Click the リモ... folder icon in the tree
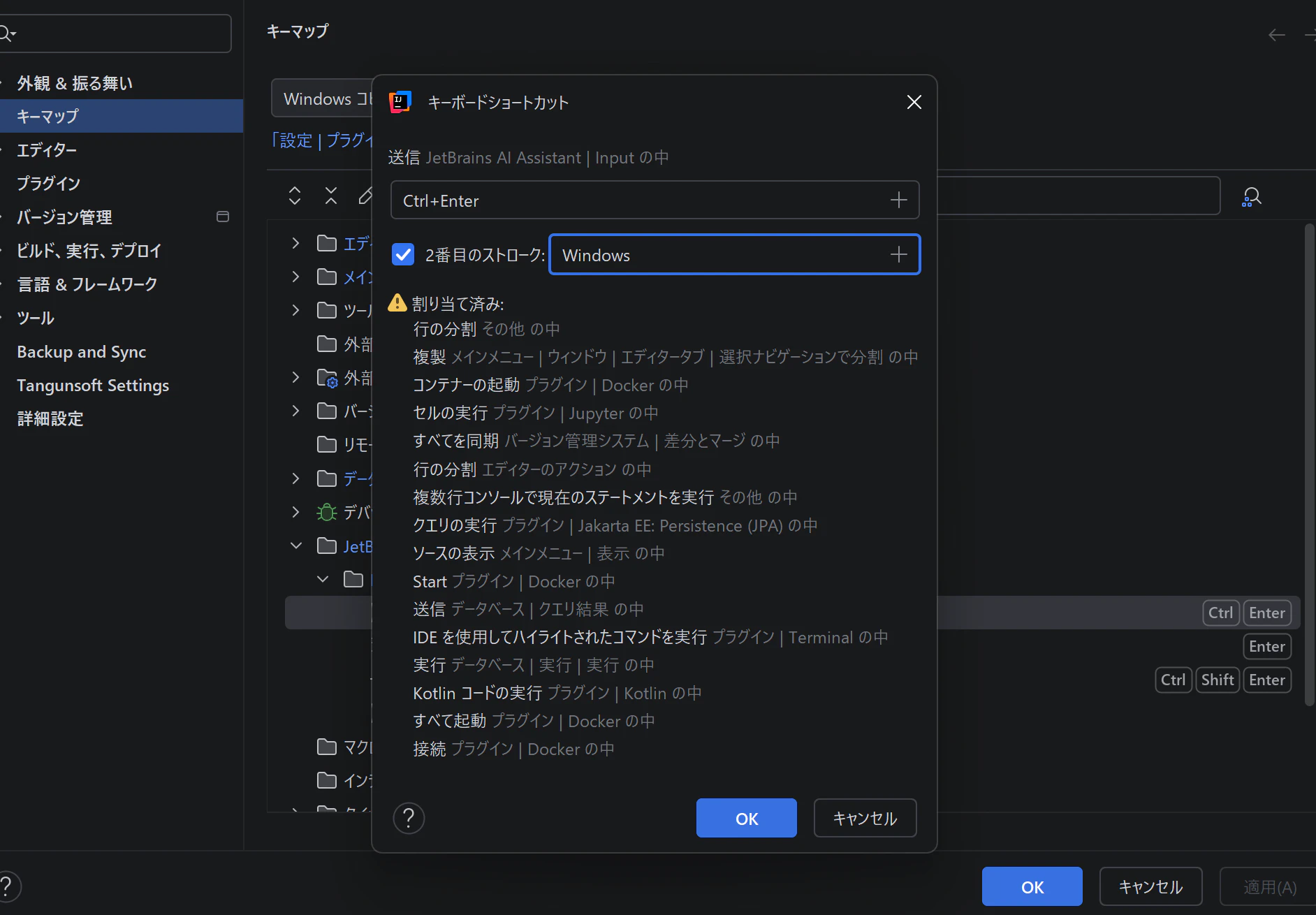This screenshot has height=915, width=1316. point(327,444)
